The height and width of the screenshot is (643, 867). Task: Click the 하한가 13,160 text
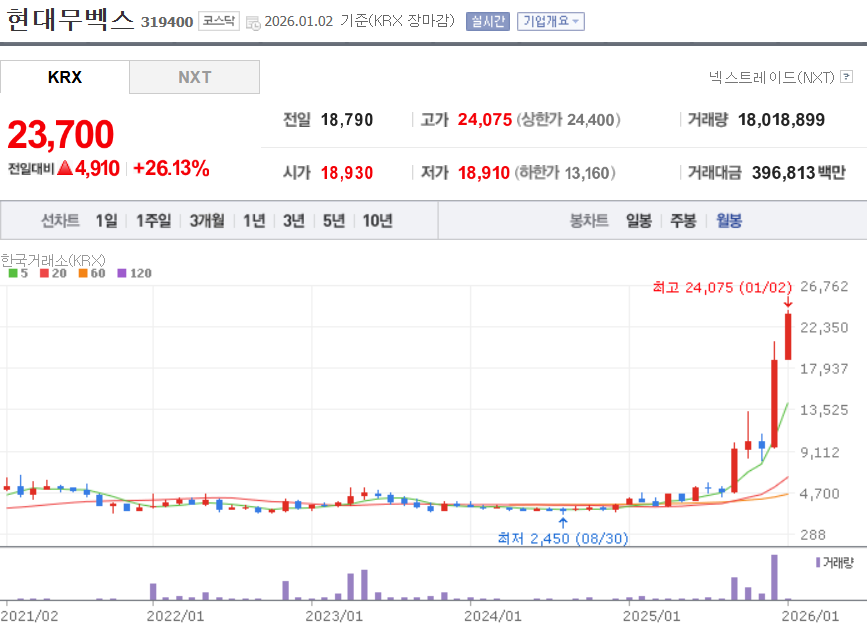(x=565, y=173)
